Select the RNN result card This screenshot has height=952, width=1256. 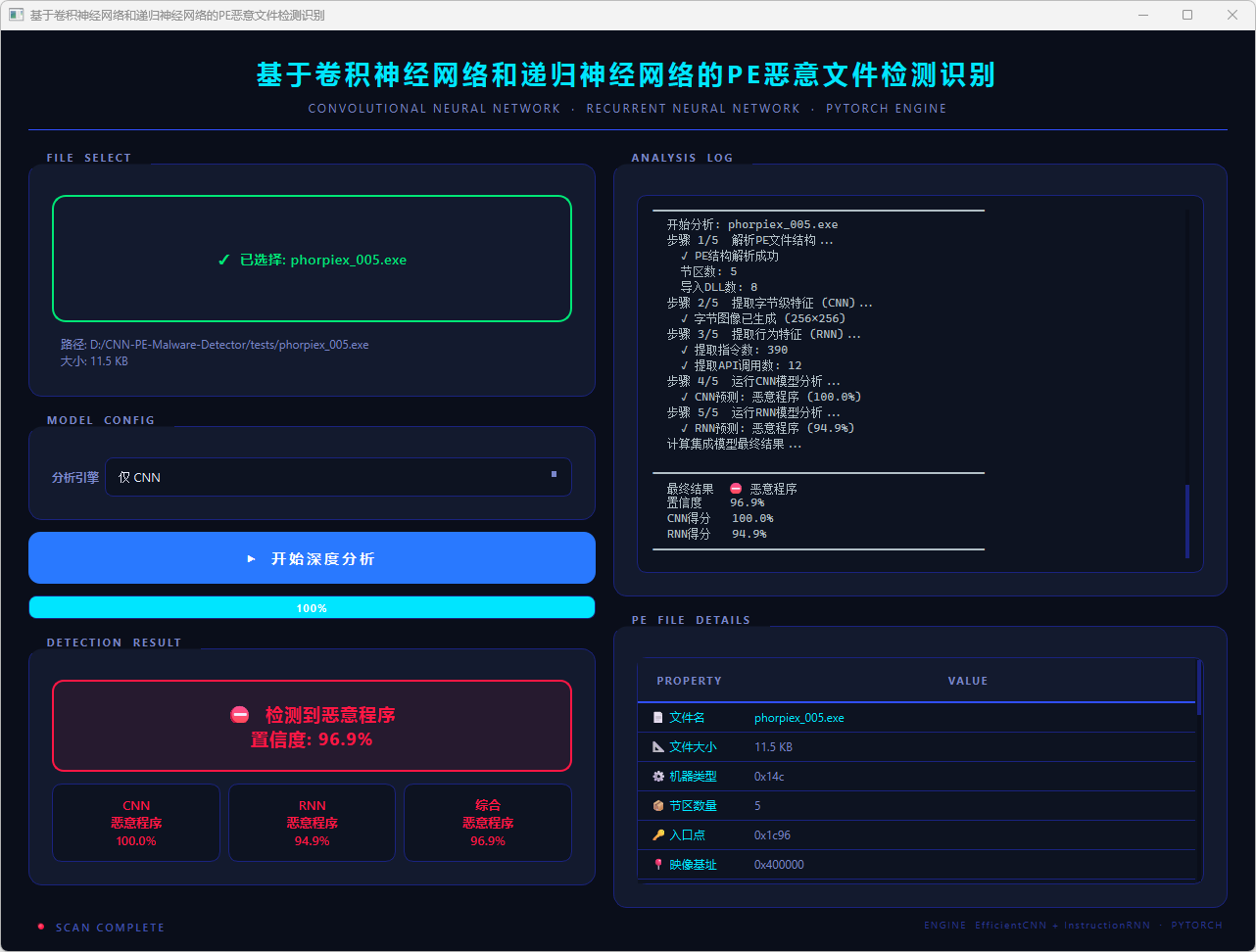point(312,823)
